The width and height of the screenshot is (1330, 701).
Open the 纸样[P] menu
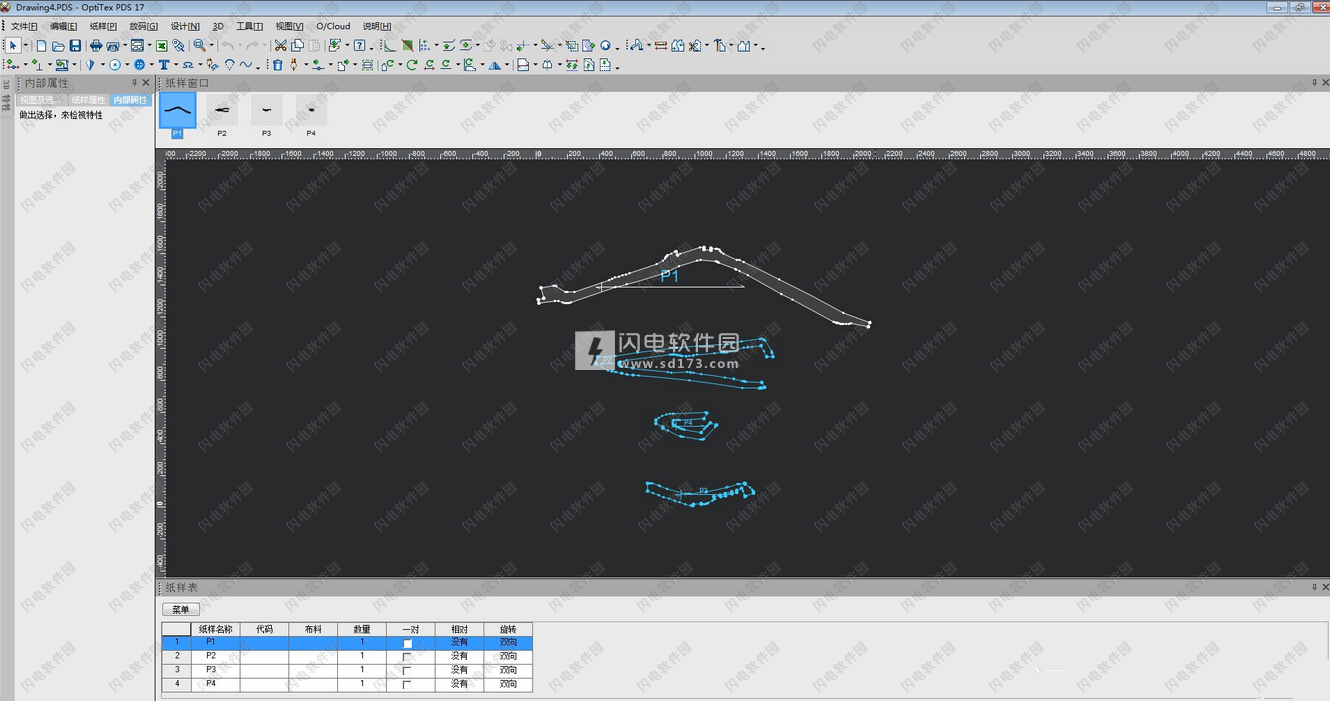[103, 26]
